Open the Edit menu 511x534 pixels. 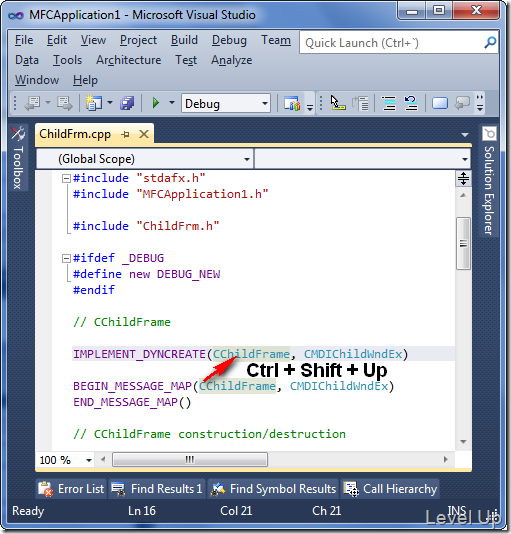point(57,40)
